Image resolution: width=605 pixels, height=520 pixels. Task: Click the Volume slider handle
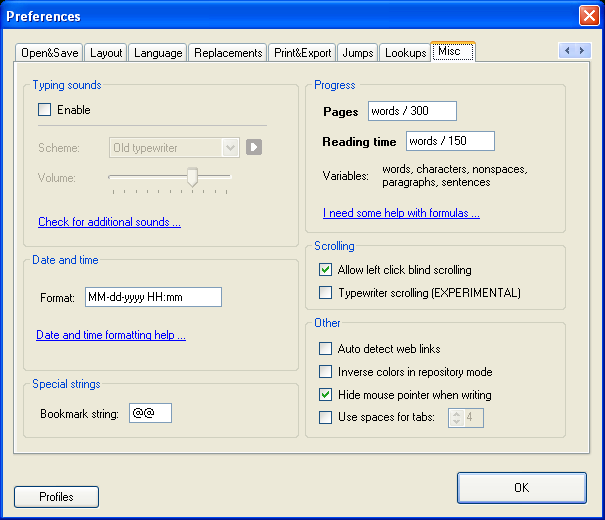[192, 177]
